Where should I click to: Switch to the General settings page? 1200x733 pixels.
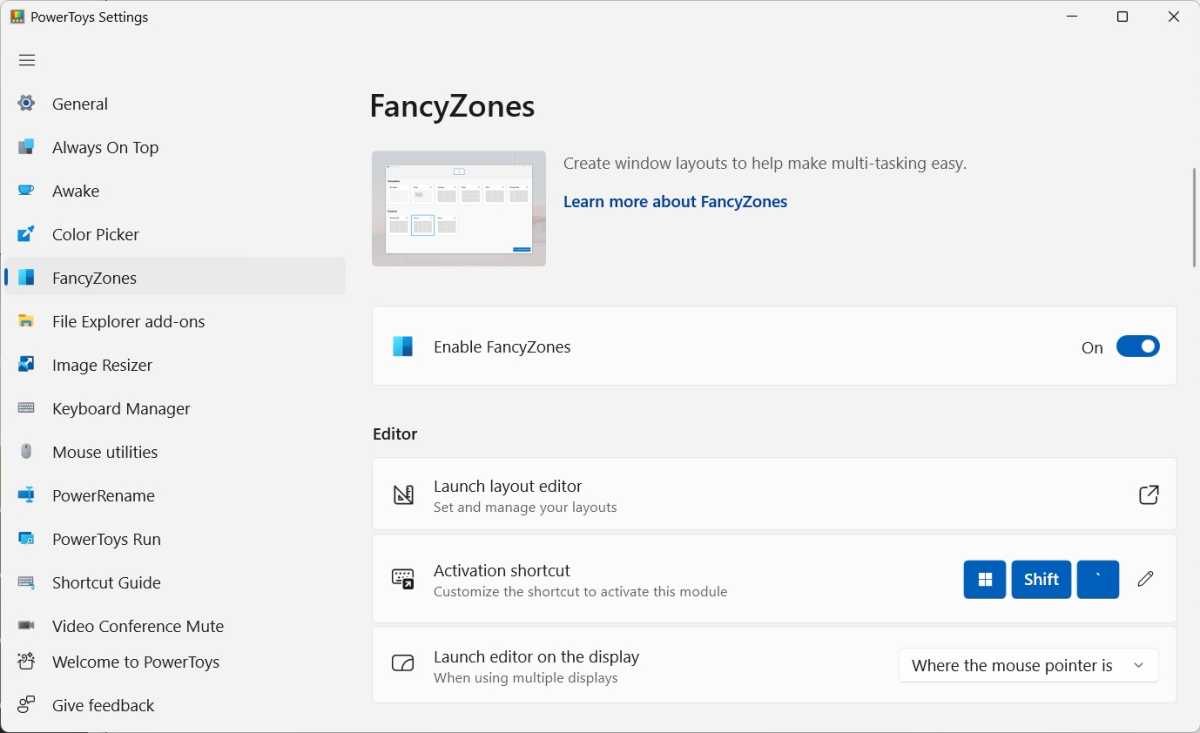coord(80,104)
